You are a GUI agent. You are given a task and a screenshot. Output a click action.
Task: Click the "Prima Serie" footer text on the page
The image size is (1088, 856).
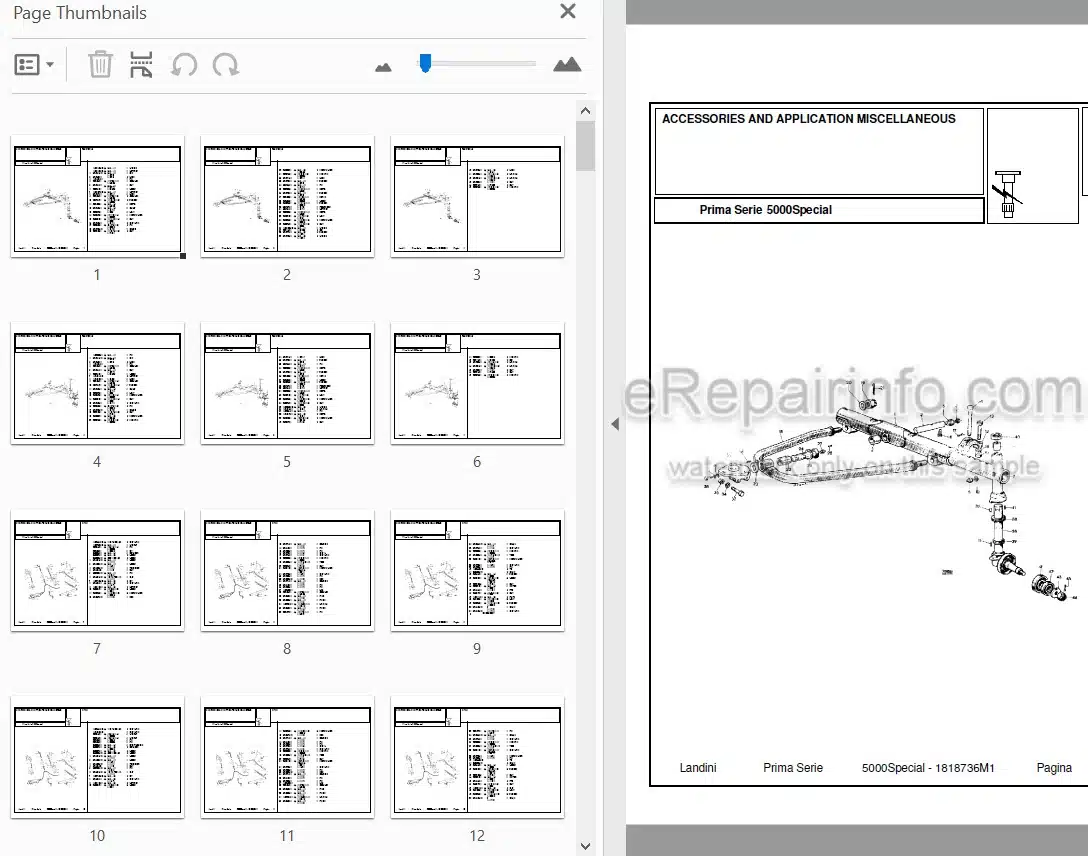(793, 768)
